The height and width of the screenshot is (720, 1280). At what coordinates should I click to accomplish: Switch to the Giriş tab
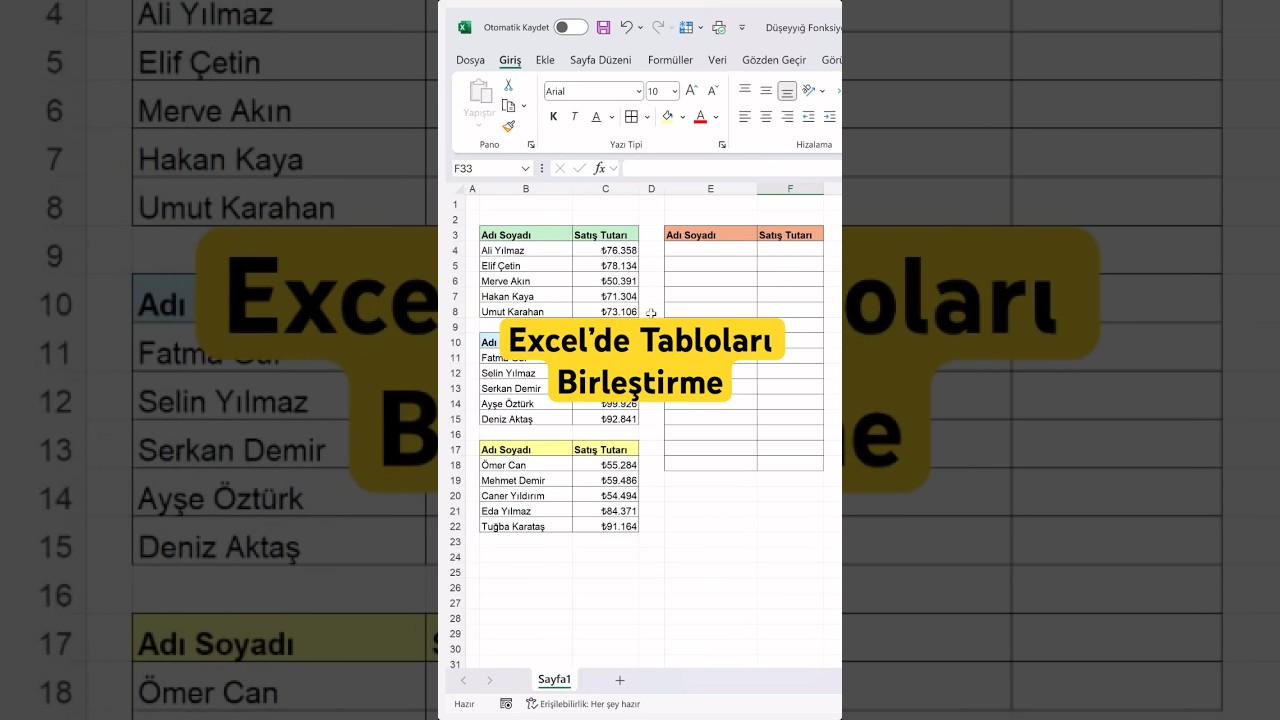click(x=510, y=60)
